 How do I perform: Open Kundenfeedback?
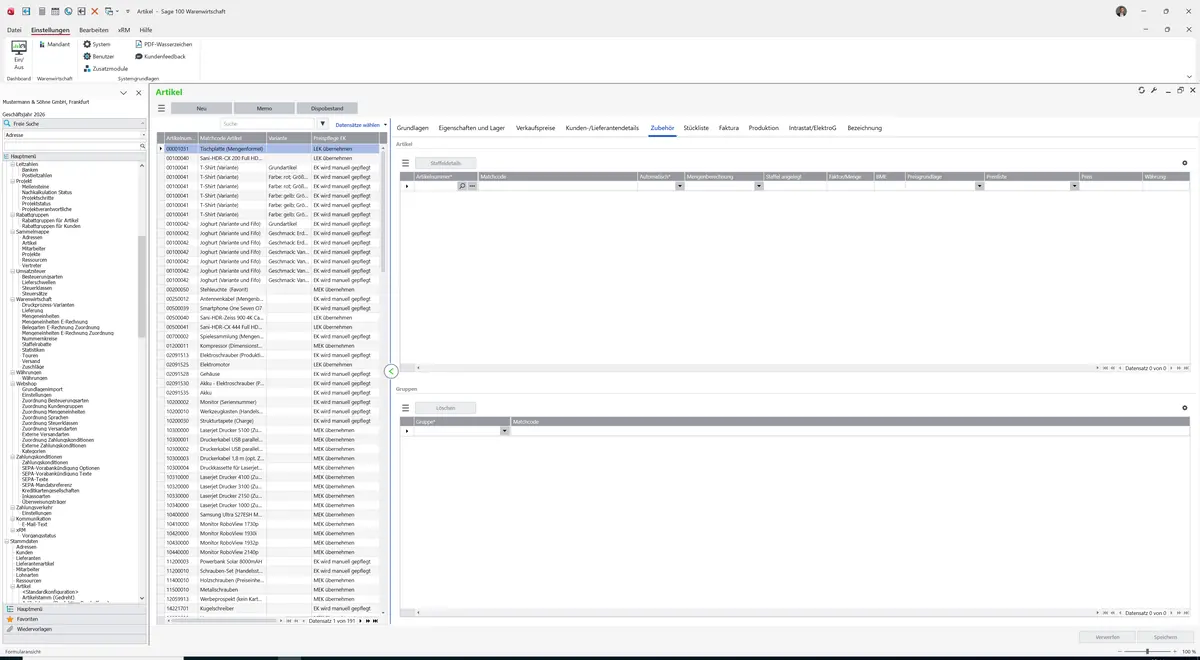160,56
